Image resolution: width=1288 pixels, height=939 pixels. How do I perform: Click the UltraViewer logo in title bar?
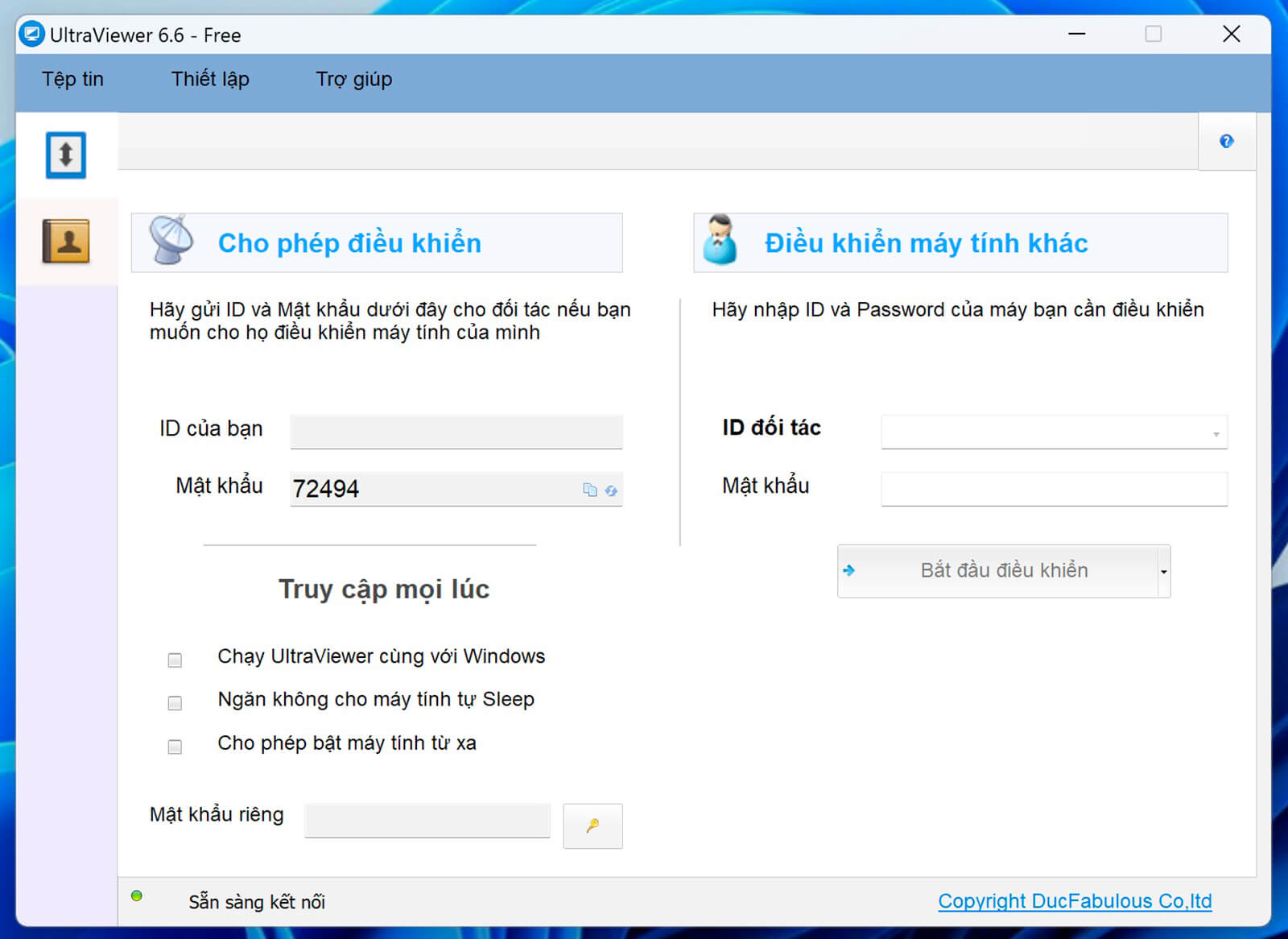pyautogui.click(x=32, y=35)
